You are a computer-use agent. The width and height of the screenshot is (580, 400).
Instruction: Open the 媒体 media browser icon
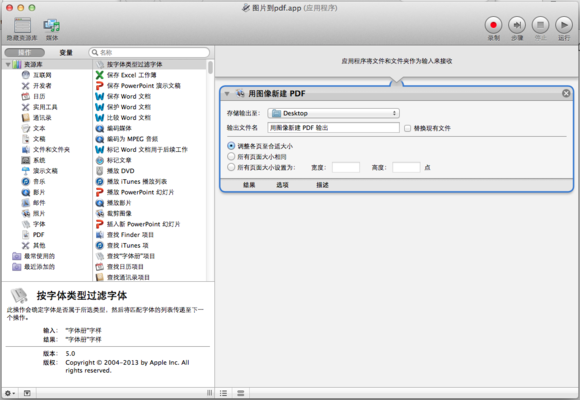point(52,25)
